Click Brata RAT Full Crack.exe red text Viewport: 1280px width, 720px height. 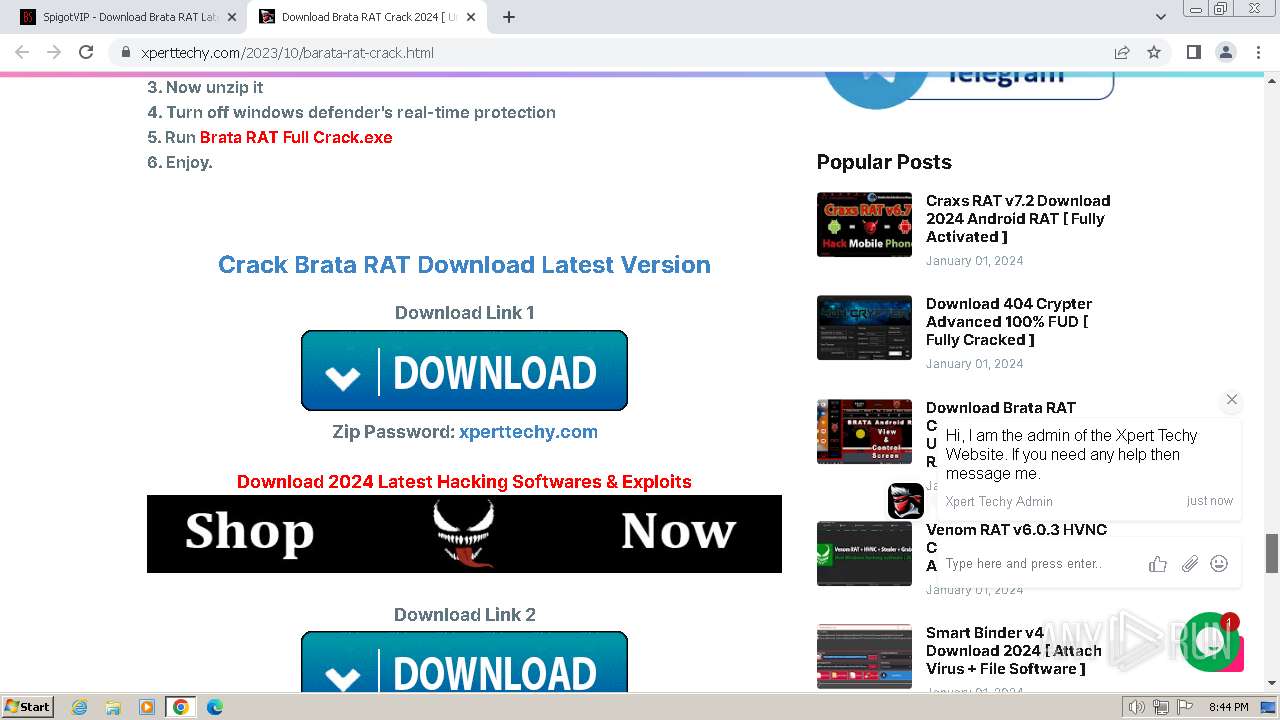pyautogui.click(x=296, y=137)
